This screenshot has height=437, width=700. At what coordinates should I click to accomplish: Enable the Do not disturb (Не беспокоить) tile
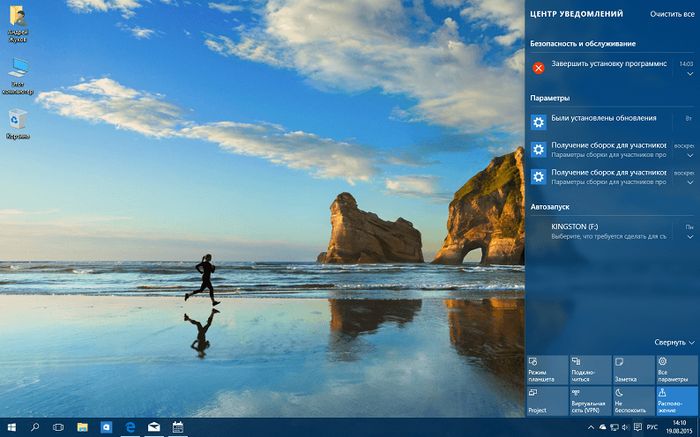coord(633,401)
